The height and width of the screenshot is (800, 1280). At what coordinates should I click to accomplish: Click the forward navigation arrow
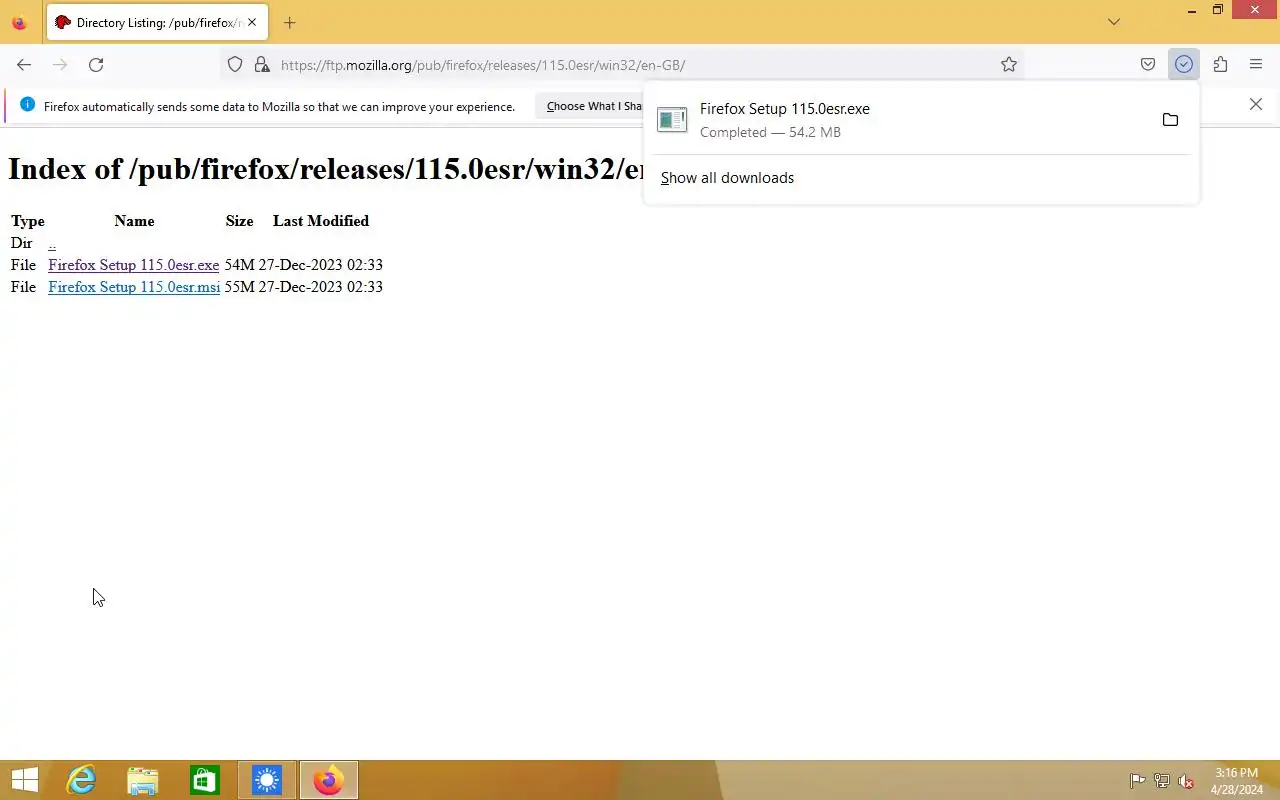tap(60, 65)
